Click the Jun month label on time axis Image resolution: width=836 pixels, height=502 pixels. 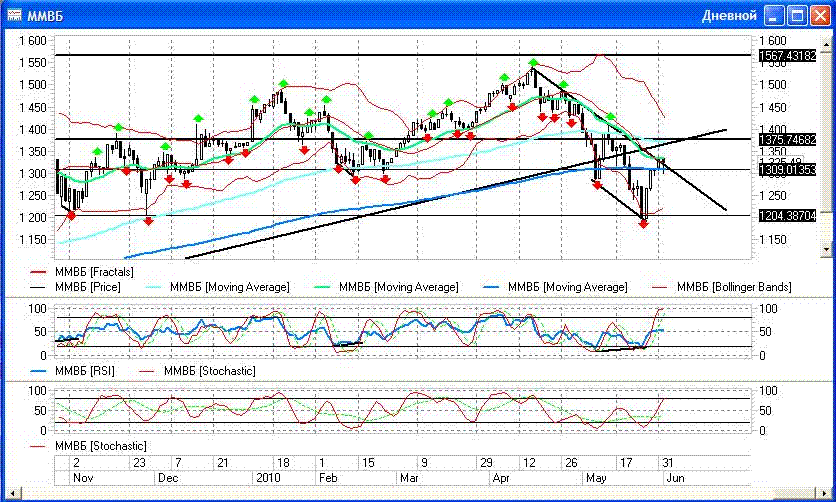point(676,477)
